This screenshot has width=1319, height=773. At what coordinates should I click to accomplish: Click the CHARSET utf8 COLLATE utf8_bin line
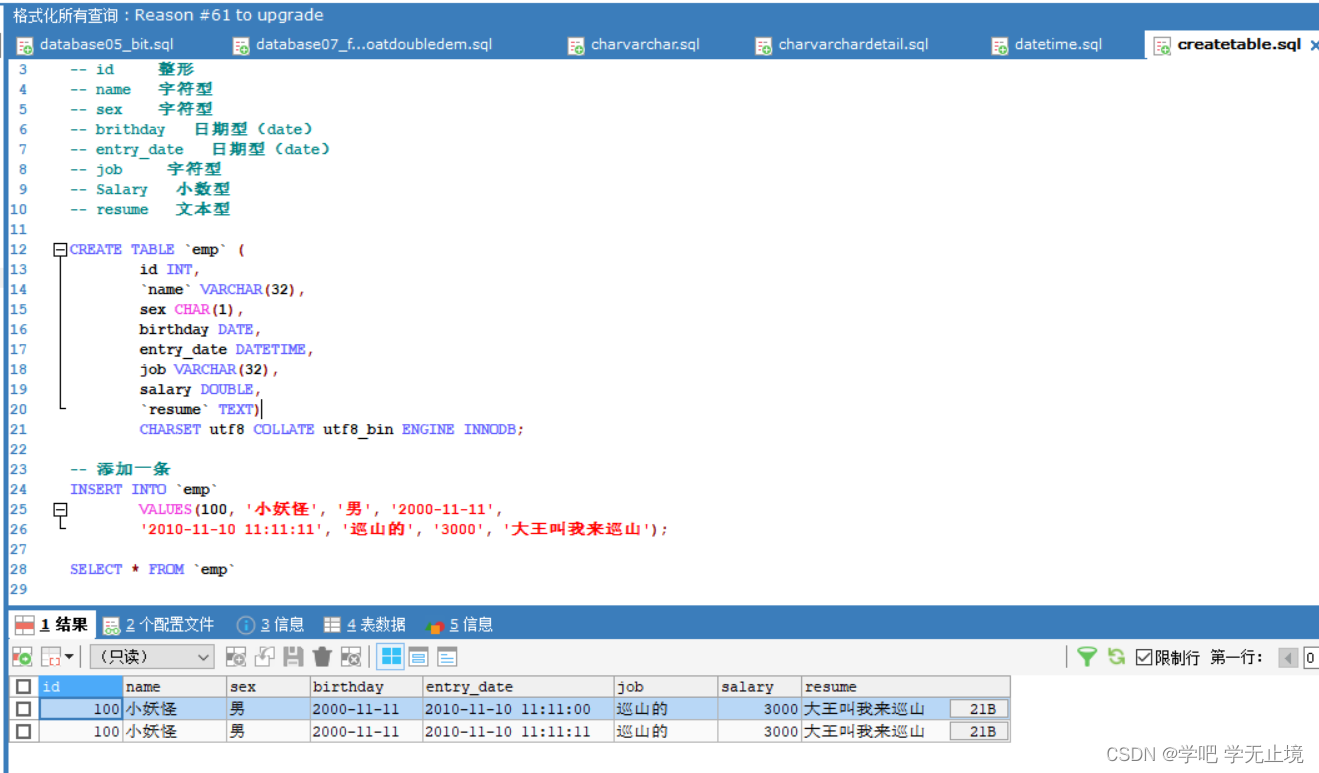coord(332,429)
